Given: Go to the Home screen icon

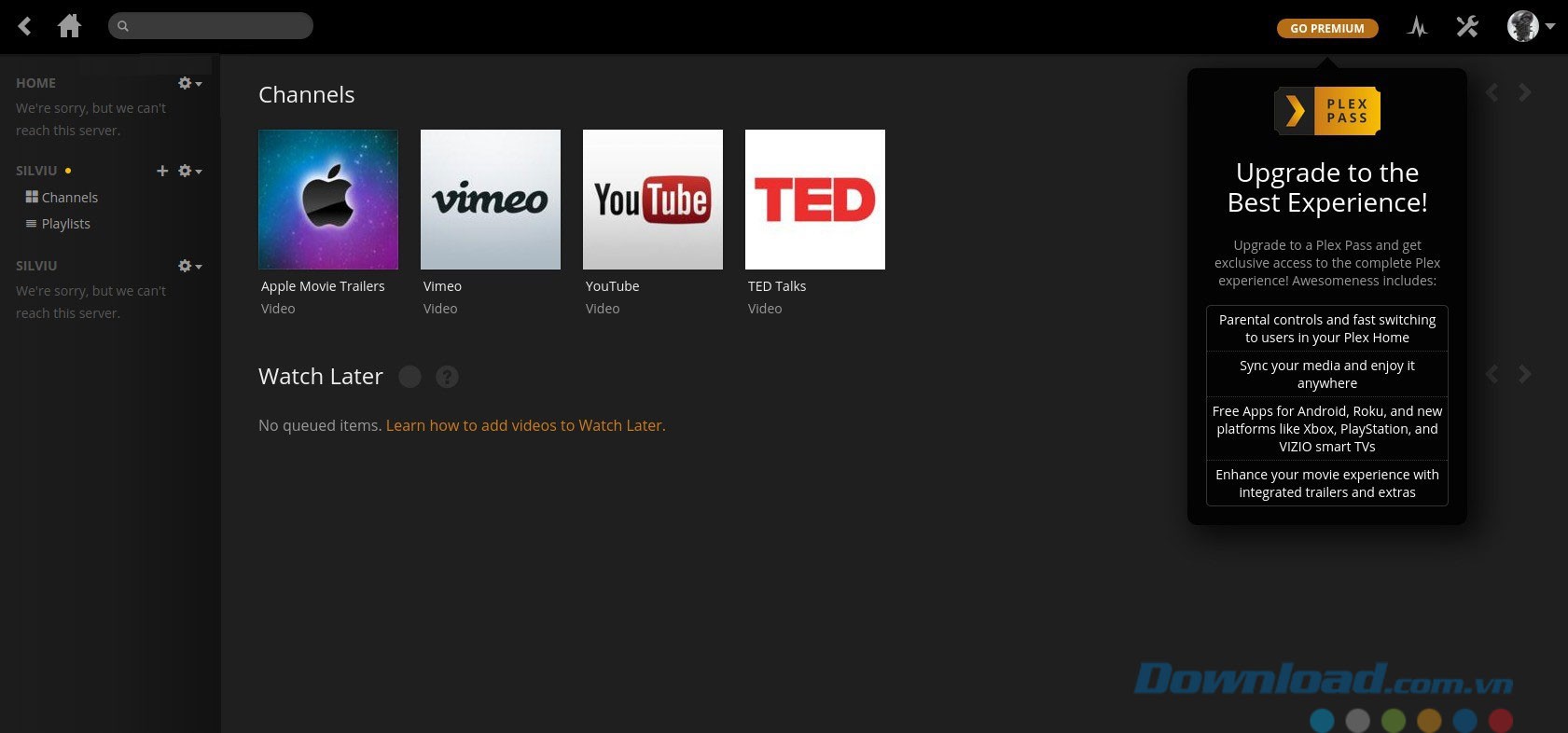Looking at the screenshot, I should [69, 26].
